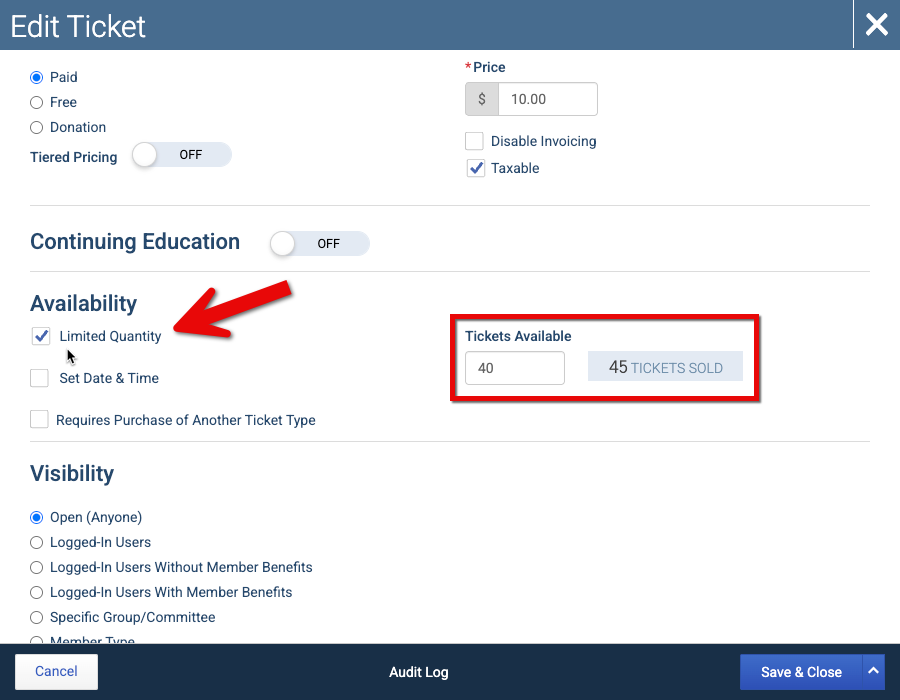Check the Set Date & Time box

pyautogui.click(x=40, y=378)
